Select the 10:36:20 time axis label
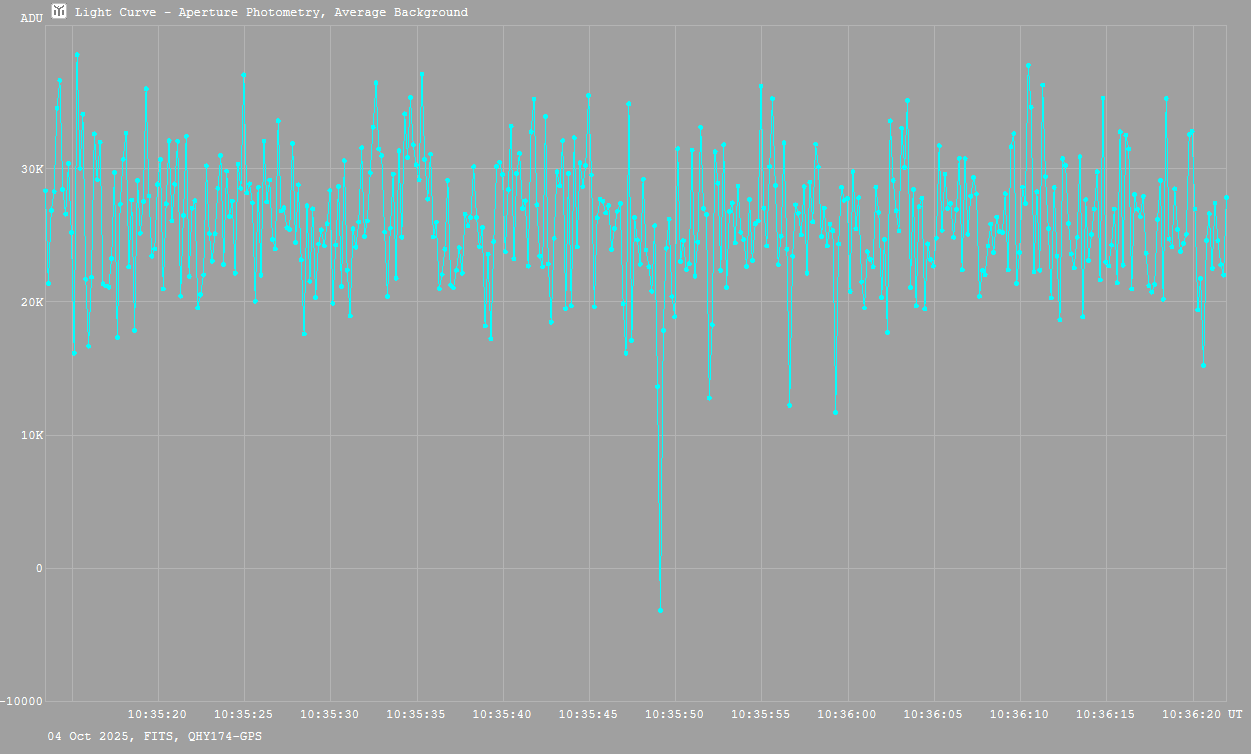 coord(1192,714)
